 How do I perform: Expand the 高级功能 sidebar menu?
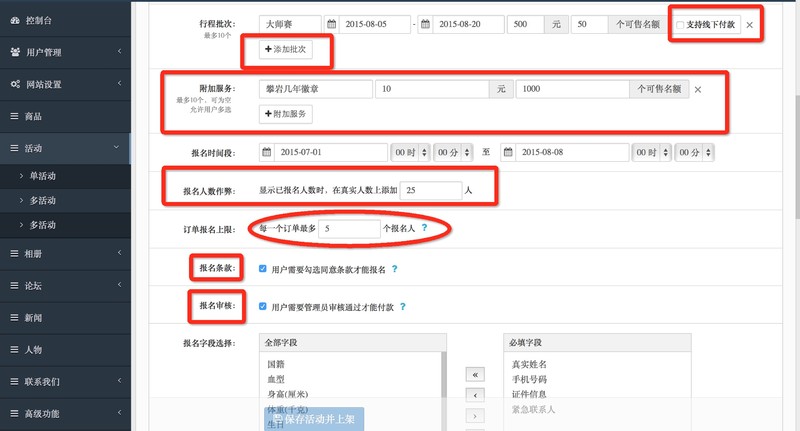[x=65, y=414]
